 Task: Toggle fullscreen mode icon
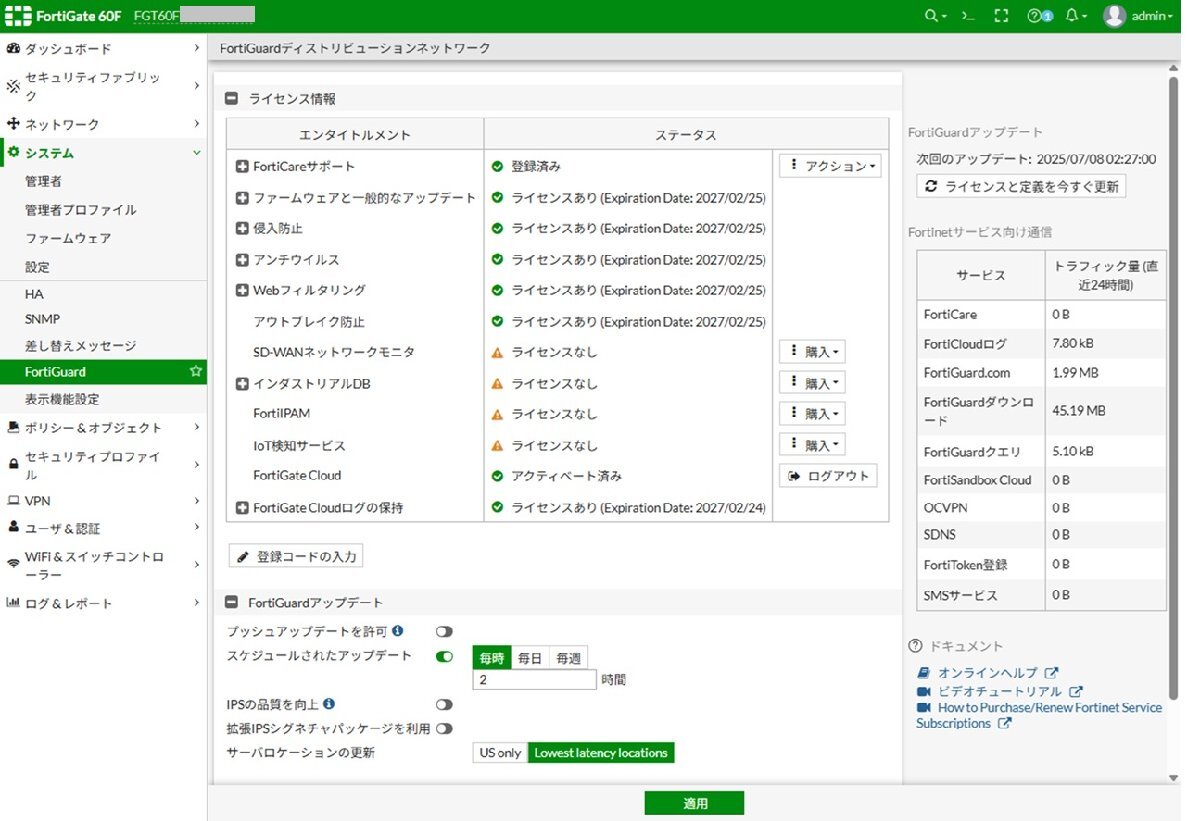point(1001,16)
